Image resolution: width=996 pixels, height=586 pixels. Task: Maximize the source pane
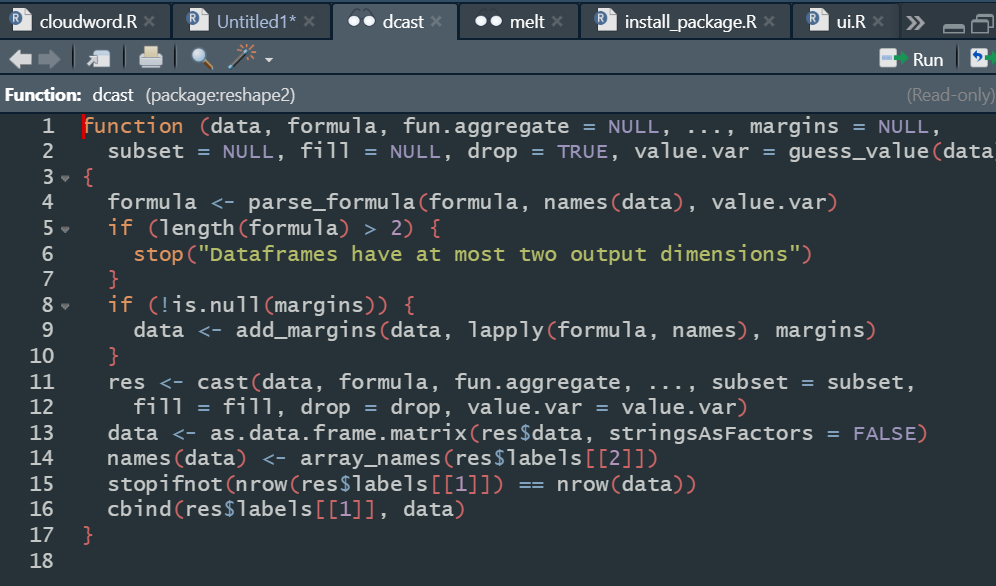(x=983, y=24)
